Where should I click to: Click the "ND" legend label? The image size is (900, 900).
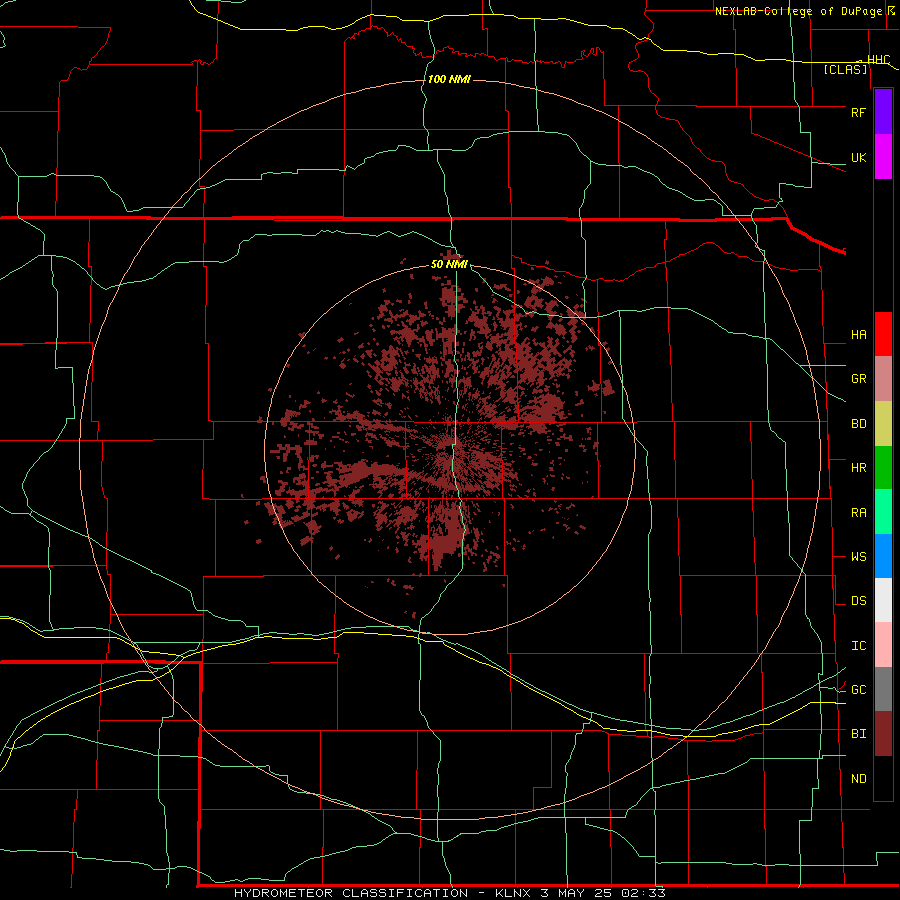point(858,779)
